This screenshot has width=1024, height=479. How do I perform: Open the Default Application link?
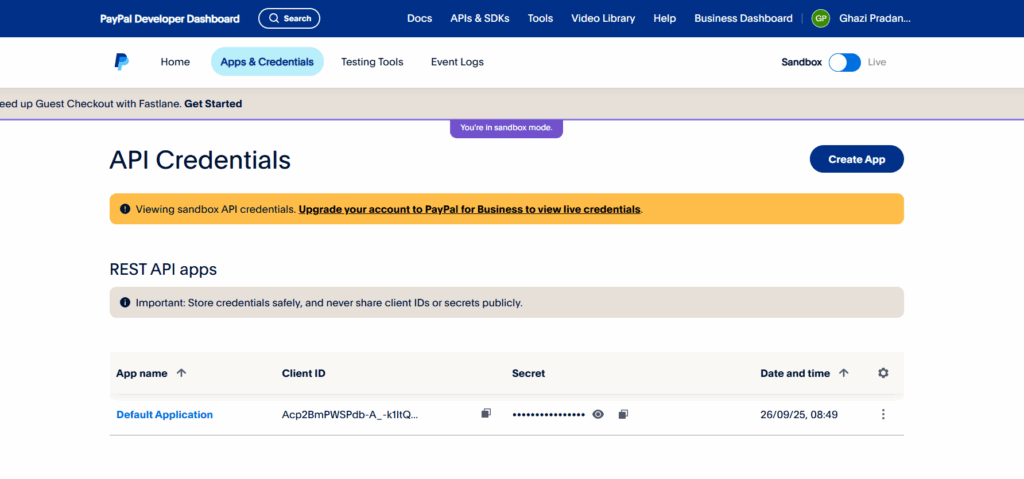[x=165, y=414]
